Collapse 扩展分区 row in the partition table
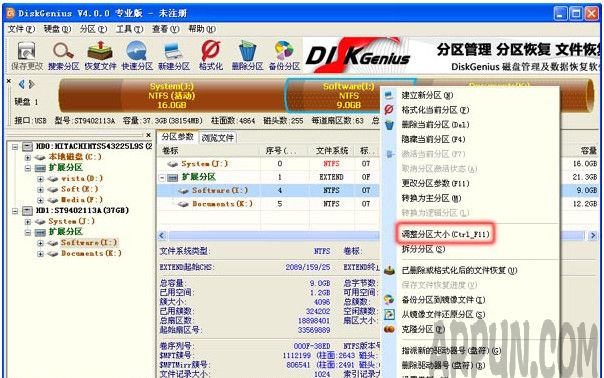The width and height of the screenshot is (604, 378). [163, 178]
